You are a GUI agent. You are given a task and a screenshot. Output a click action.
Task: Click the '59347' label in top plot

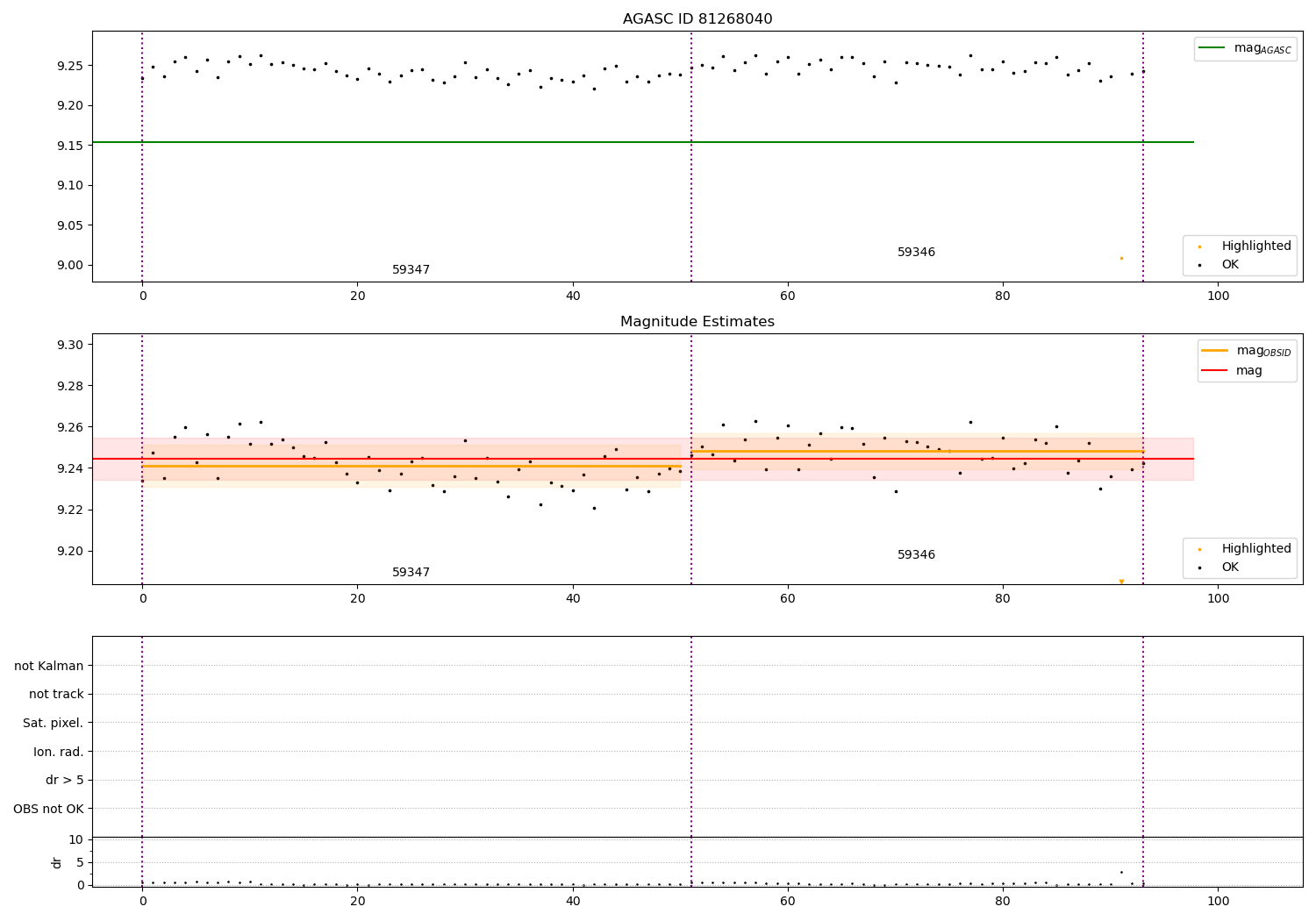pyautogui.click(x=411, y=270)
